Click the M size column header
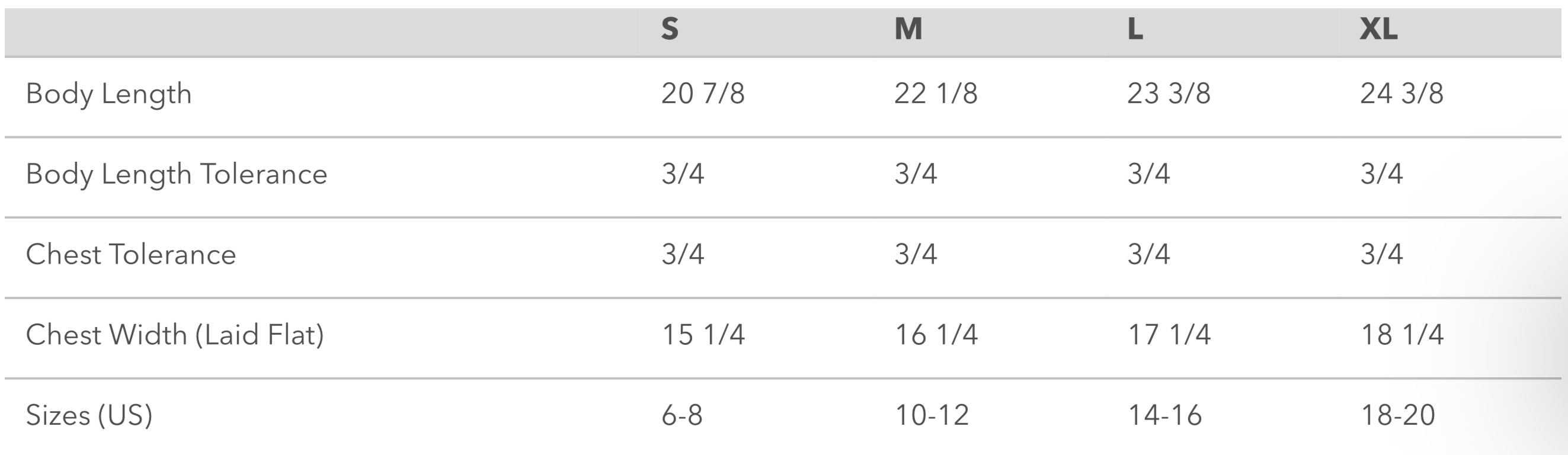 908,28
